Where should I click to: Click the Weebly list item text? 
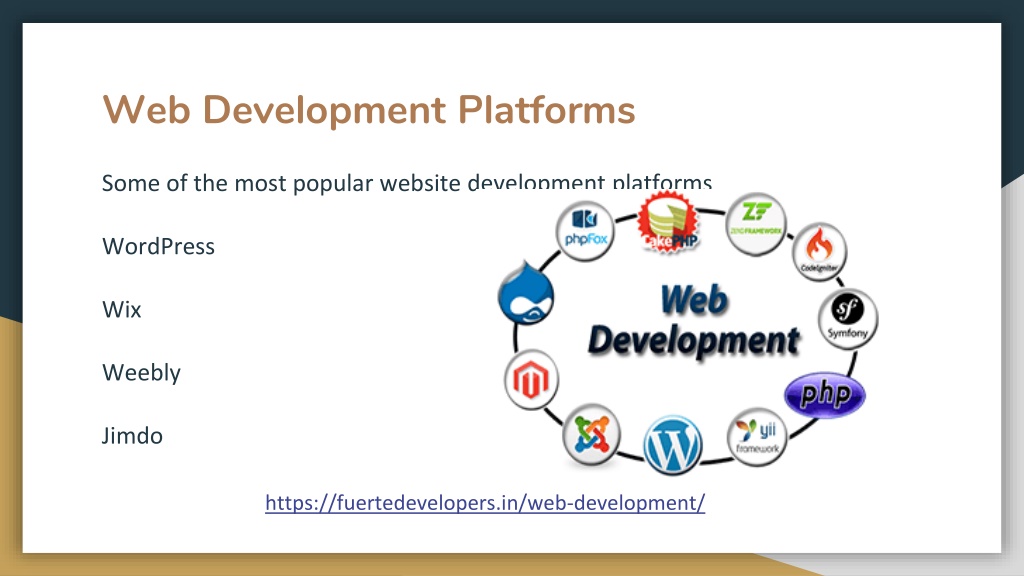[141, 372]
